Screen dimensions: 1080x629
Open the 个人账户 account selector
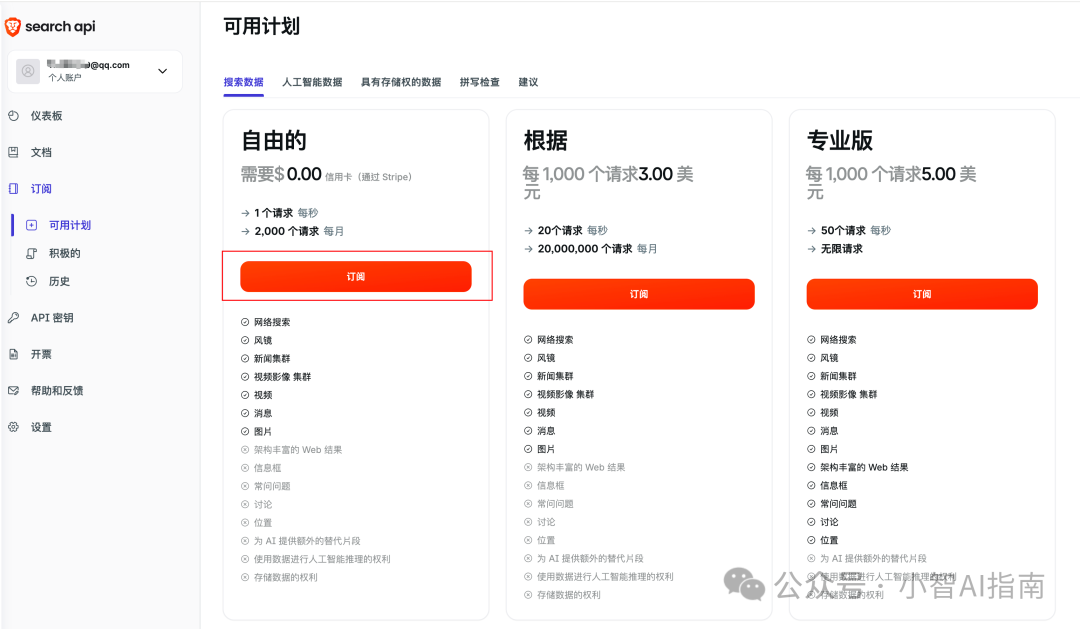coord(95,71)
